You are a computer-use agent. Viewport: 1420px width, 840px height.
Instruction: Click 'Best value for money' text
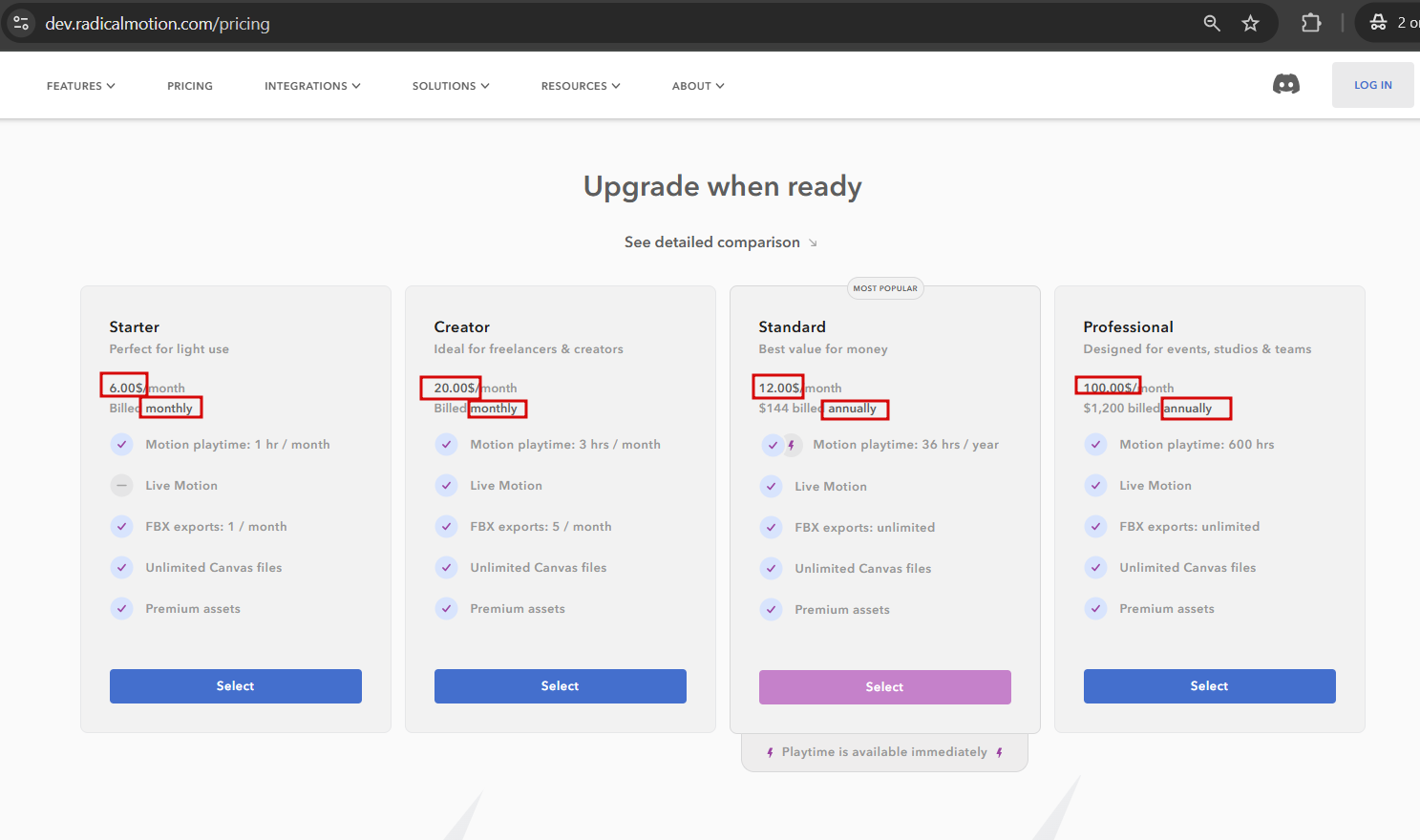click(x=824, y=349)
